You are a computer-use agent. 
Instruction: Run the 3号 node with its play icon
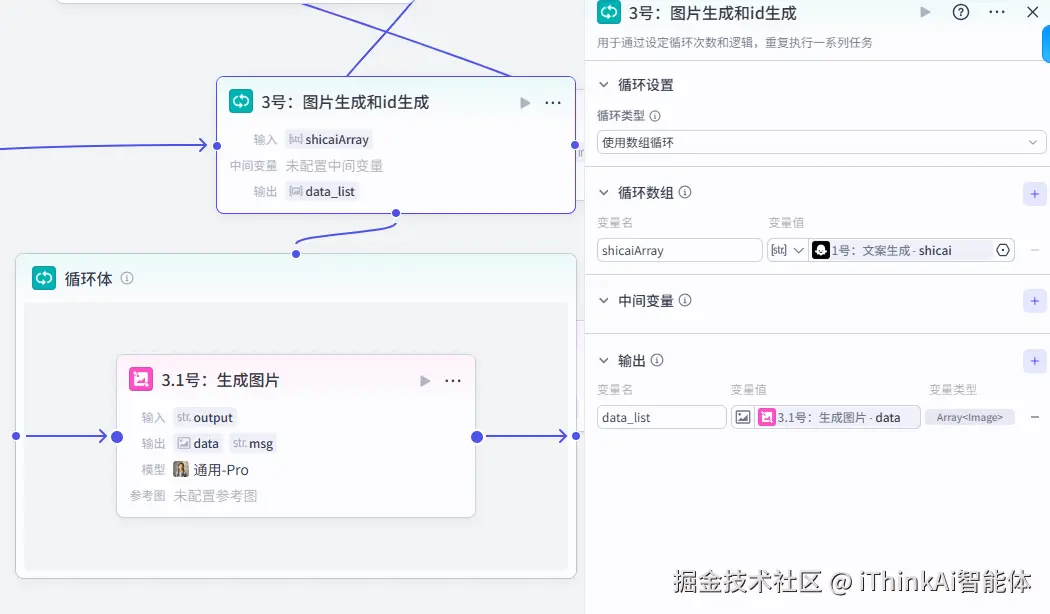[x=524, y=102]
